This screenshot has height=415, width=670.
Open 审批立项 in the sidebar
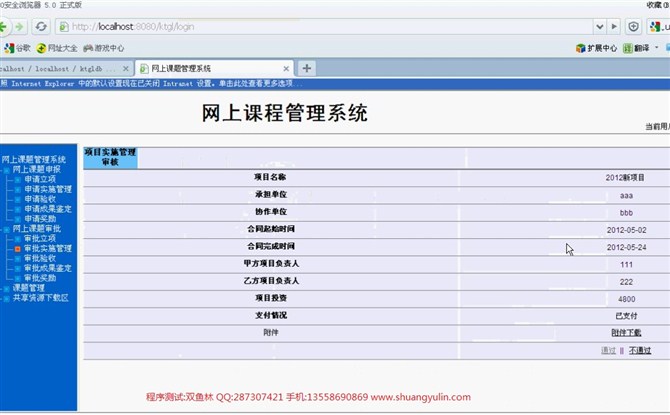pos(40,238)
